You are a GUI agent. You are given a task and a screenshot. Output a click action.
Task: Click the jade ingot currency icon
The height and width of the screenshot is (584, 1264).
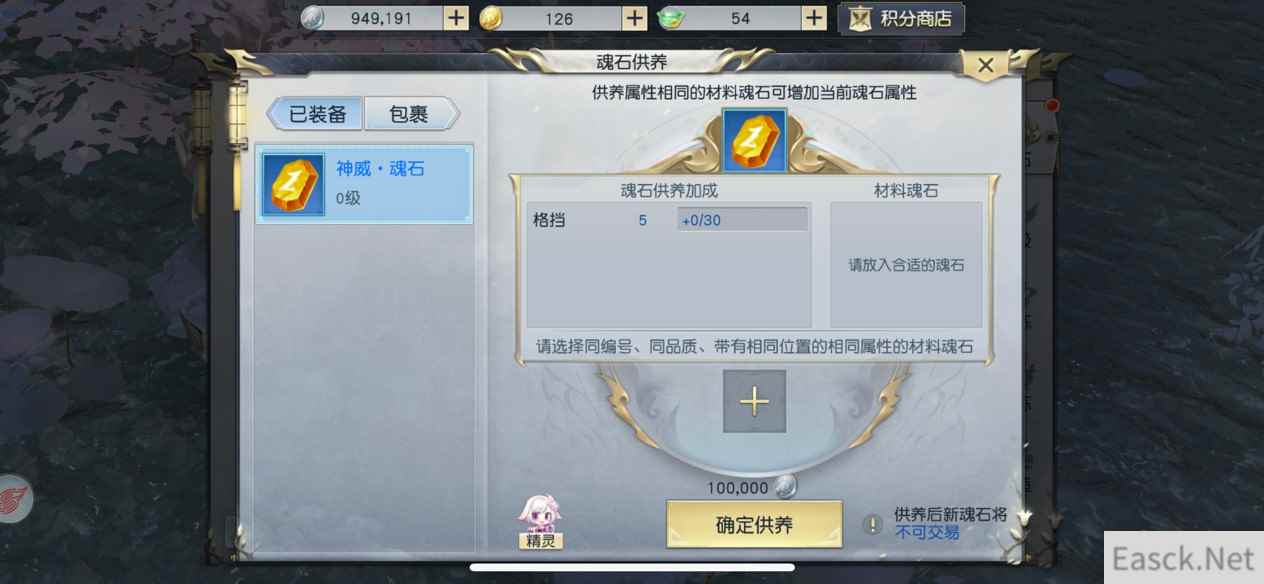point(670,18)
